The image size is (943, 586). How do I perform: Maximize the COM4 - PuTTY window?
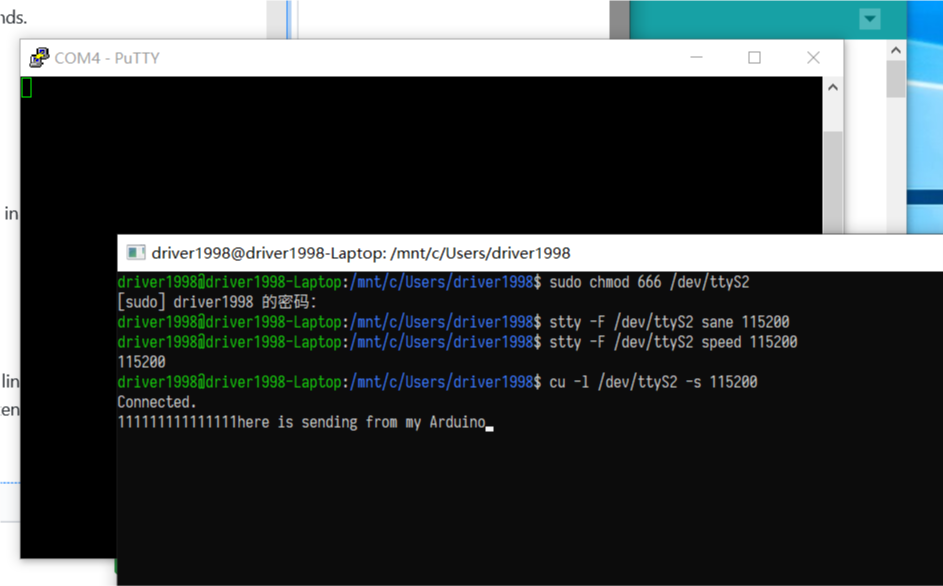coord(754,58)
